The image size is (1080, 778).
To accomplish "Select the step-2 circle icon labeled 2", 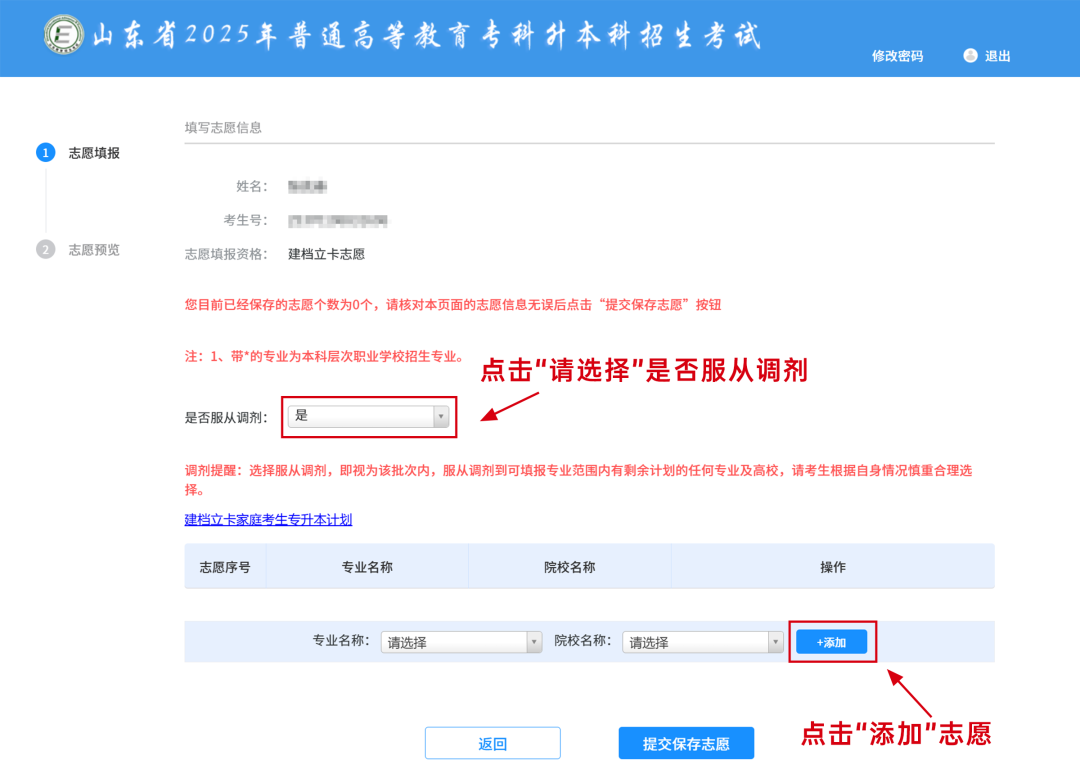I will pyautogui.click(x=46, y=249).
